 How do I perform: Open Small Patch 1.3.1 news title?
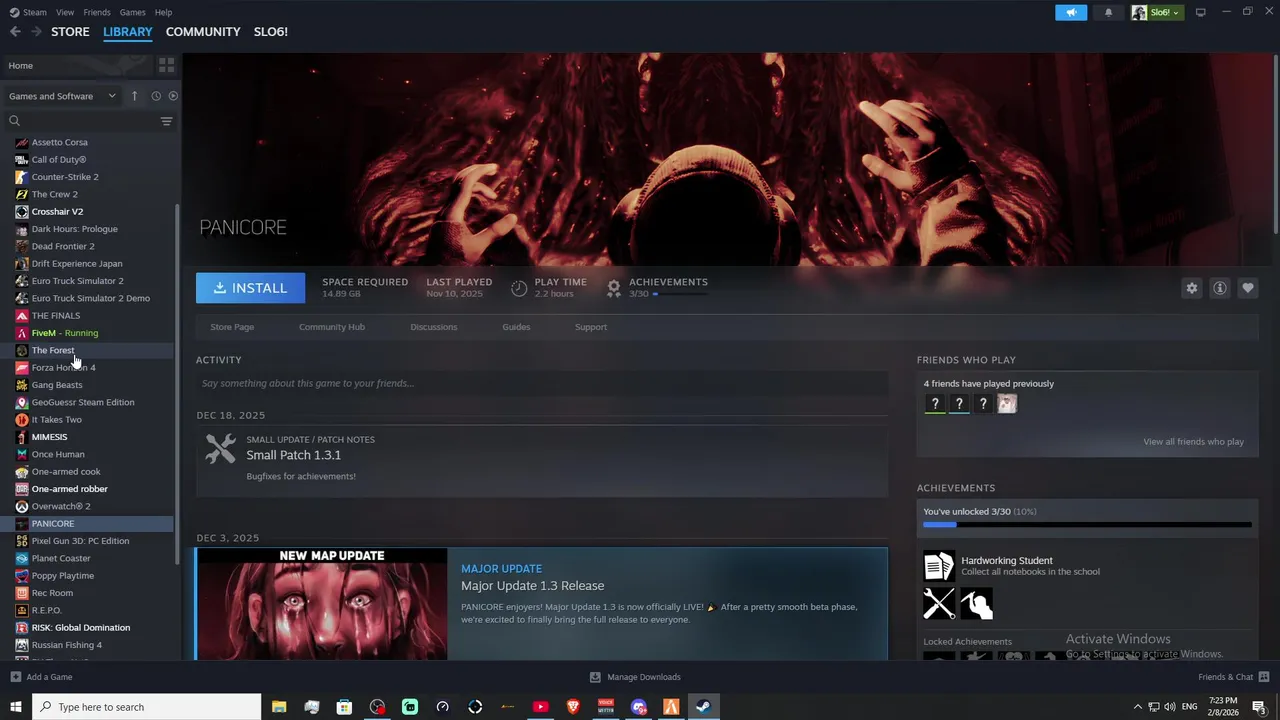pos(294,455)
